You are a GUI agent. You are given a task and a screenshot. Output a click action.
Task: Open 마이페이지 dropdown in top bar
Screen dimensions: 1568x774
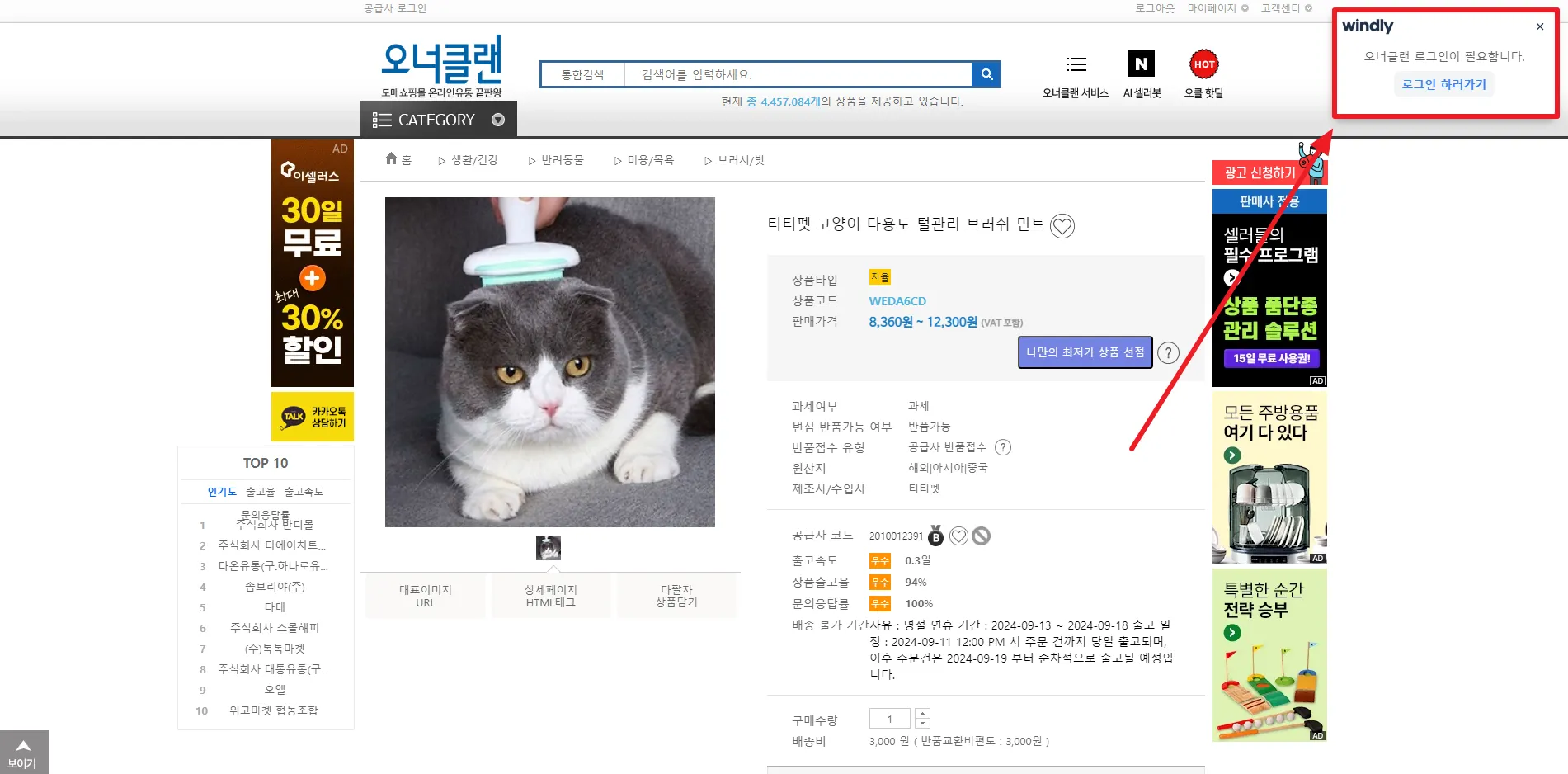pos(1217,8)
